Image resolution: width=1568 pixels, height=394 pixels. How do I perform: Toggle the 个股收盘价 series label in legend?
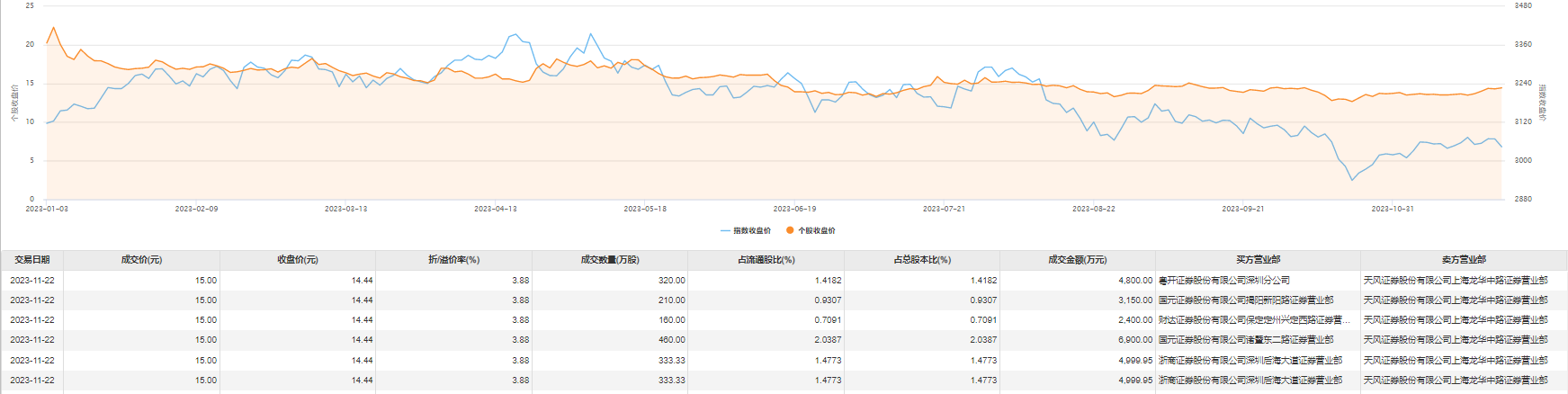(817, 231)
